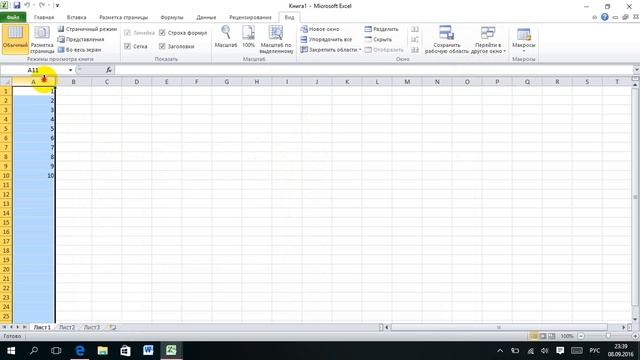Click zoom out minus button
This screenshot has height=360, width=640.
click(581, 336)
